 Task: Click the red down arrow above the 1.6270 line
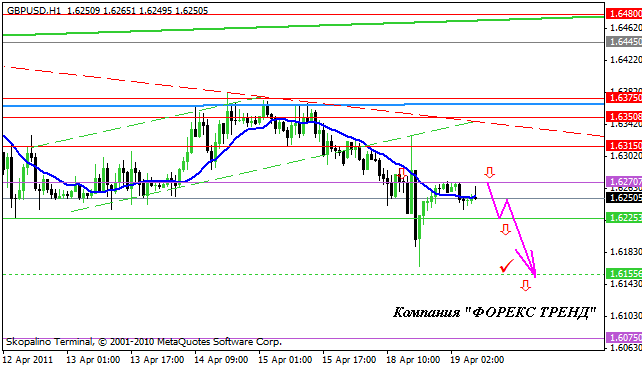[489, 172]
